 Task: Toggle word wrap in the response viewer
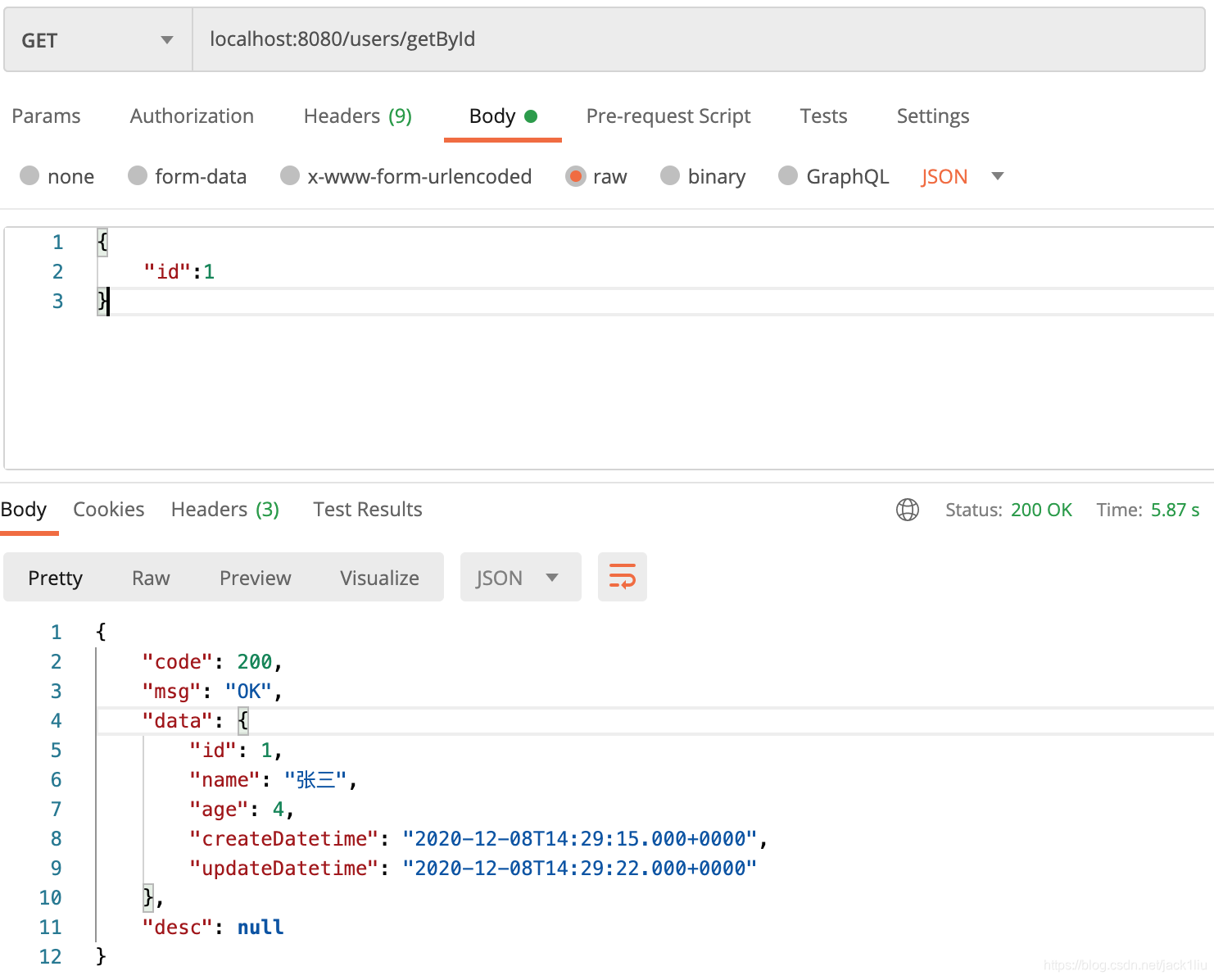coord(623,577)
